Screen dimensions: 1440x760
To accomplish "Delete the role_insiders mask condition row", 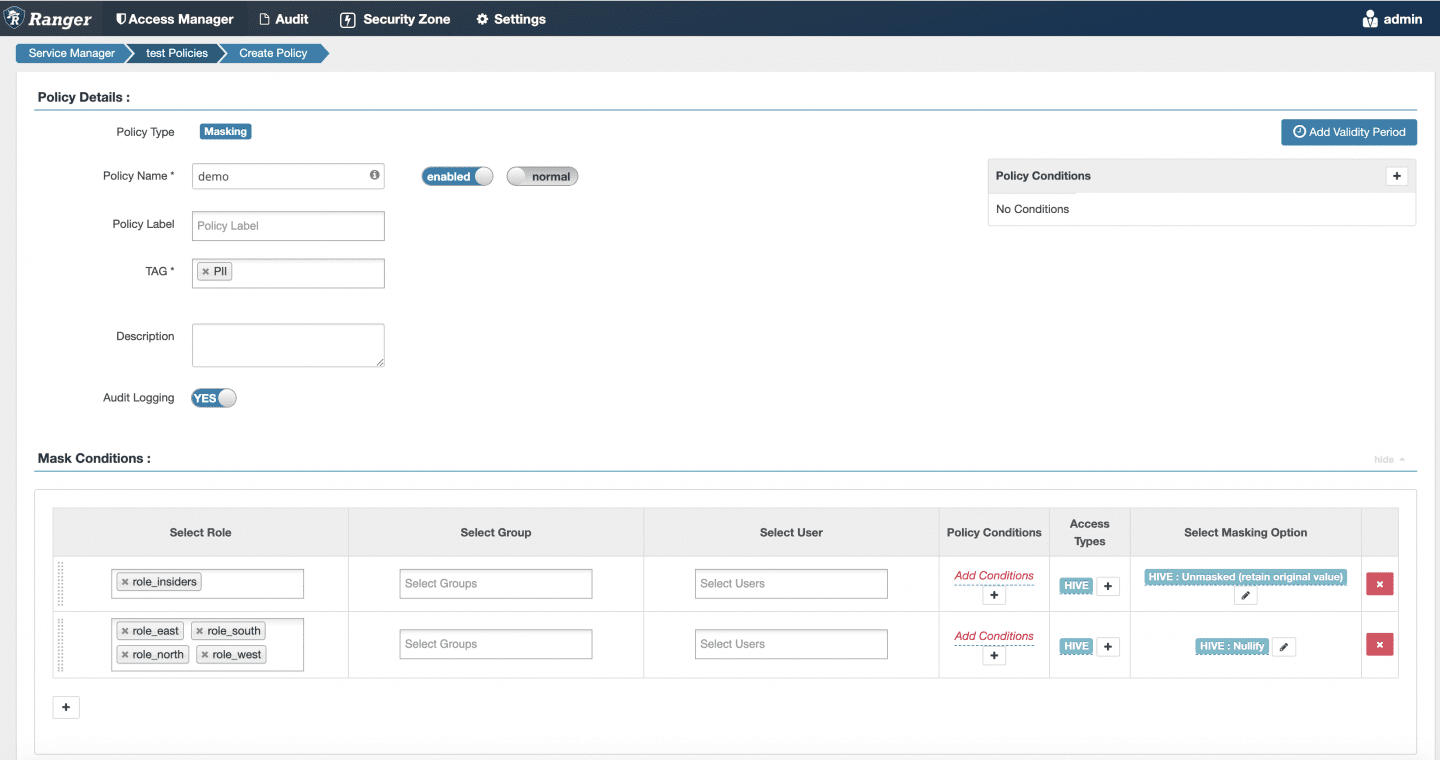I will (x=1380, y=585).
